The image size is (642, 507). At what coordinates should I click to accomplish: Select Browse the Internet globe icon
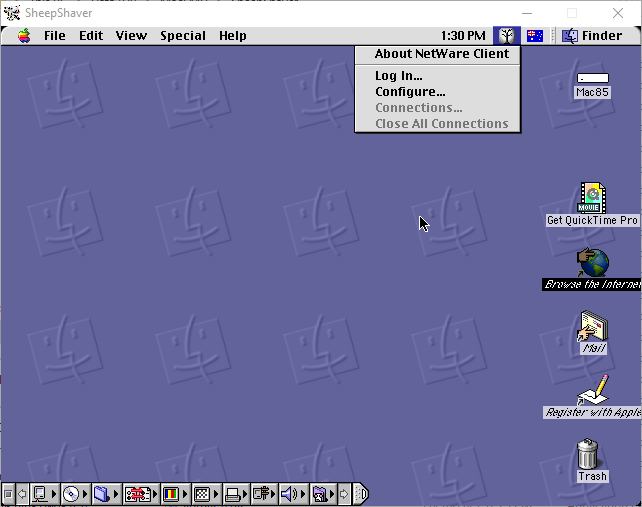tap(593, 262)
